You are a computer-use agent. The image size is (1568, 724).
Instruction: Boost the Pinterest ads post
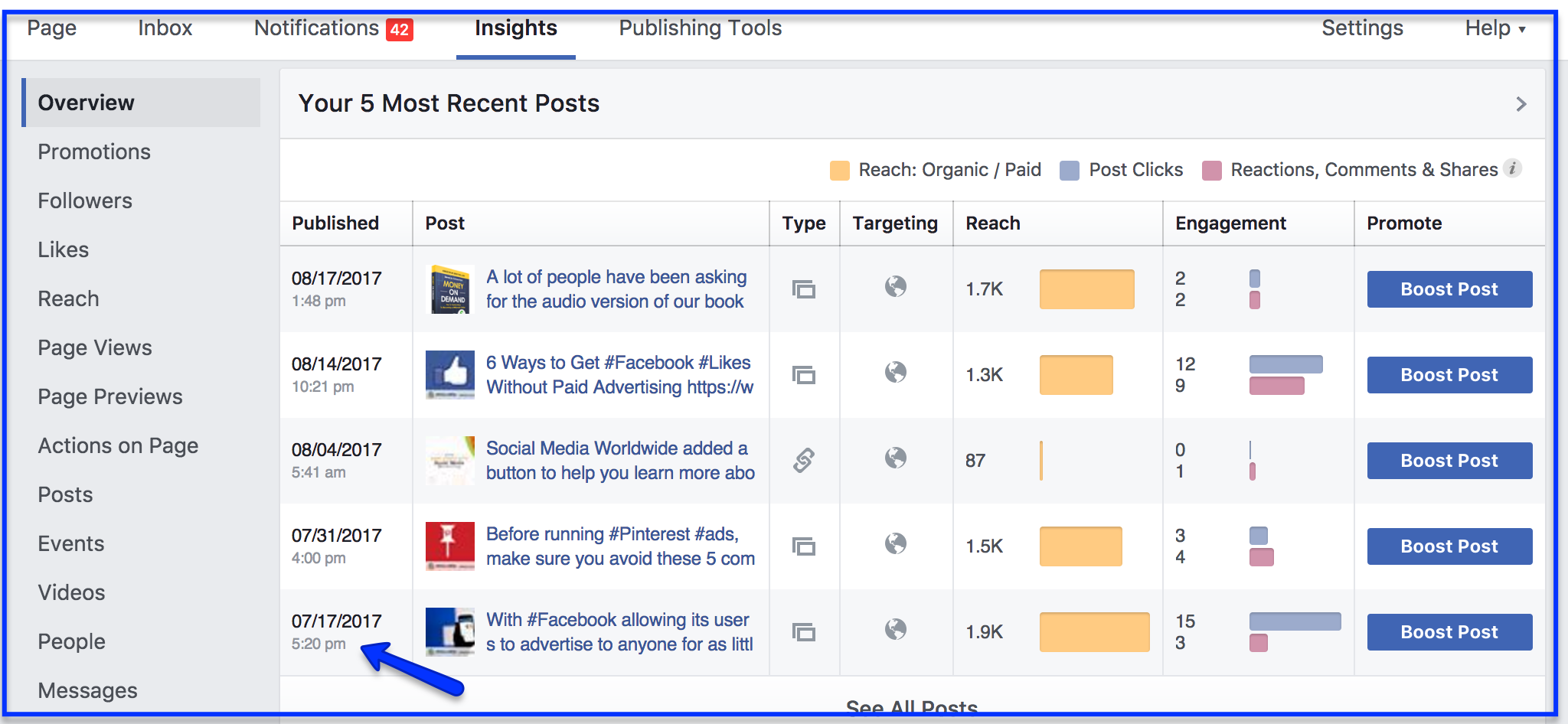1449,546
